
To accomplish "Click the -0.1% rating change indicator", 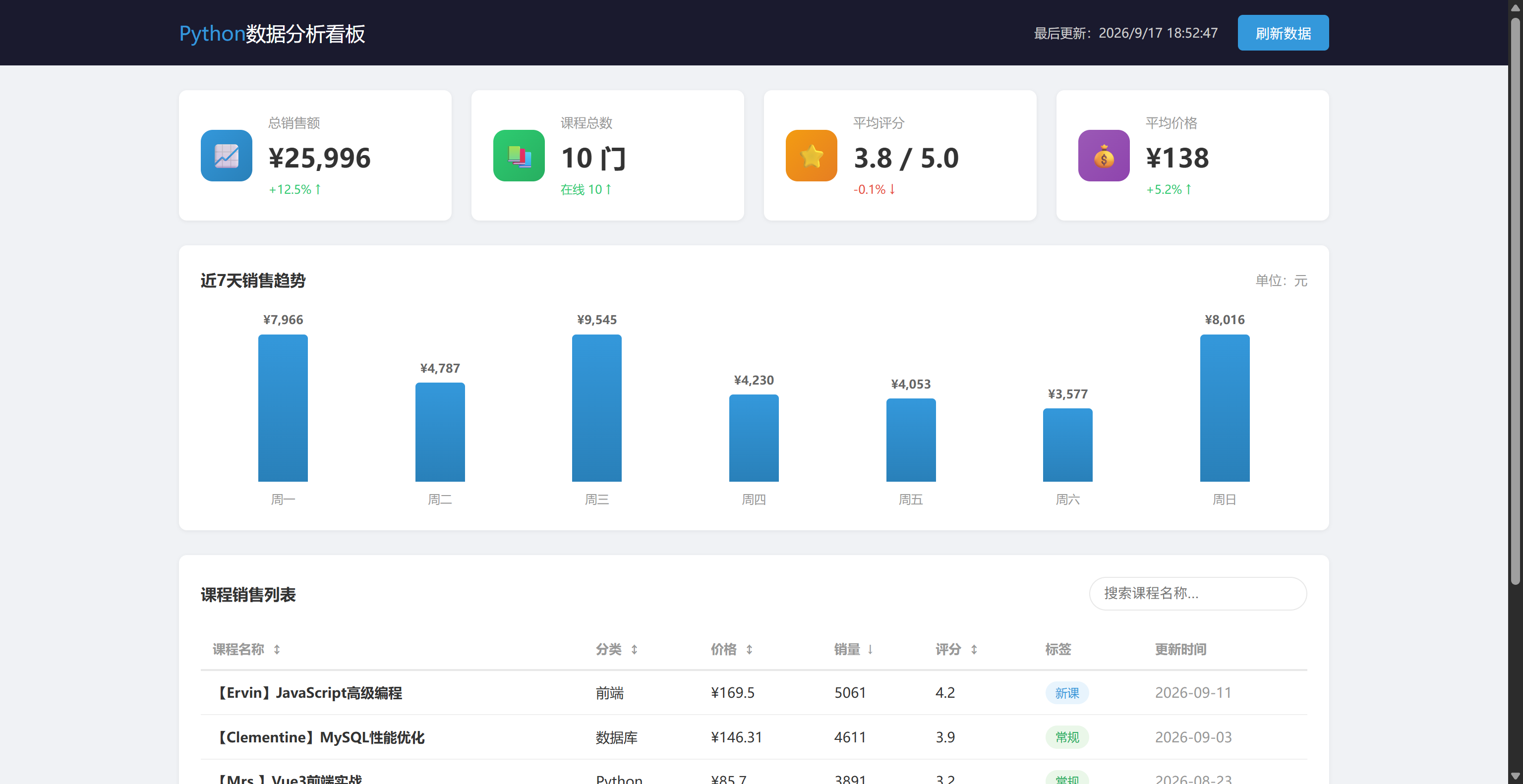I will coord(875,189).
